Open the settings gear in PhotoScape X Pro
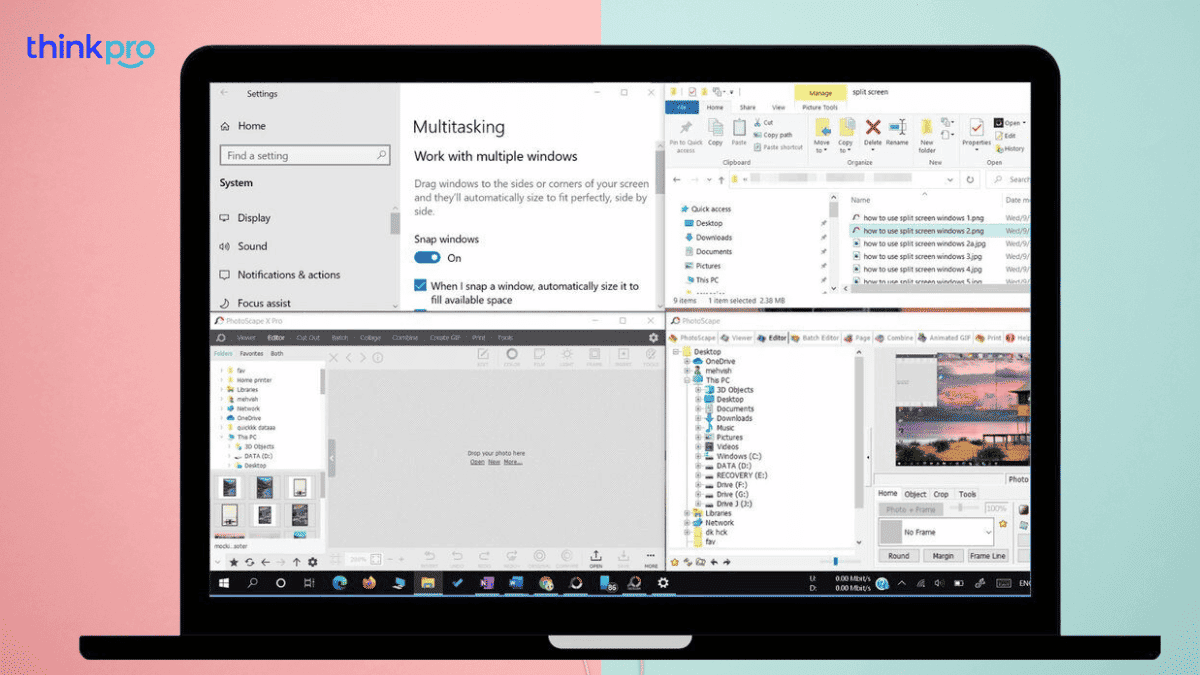This screenshot has height=675, width=1200. tap(653, 338)
